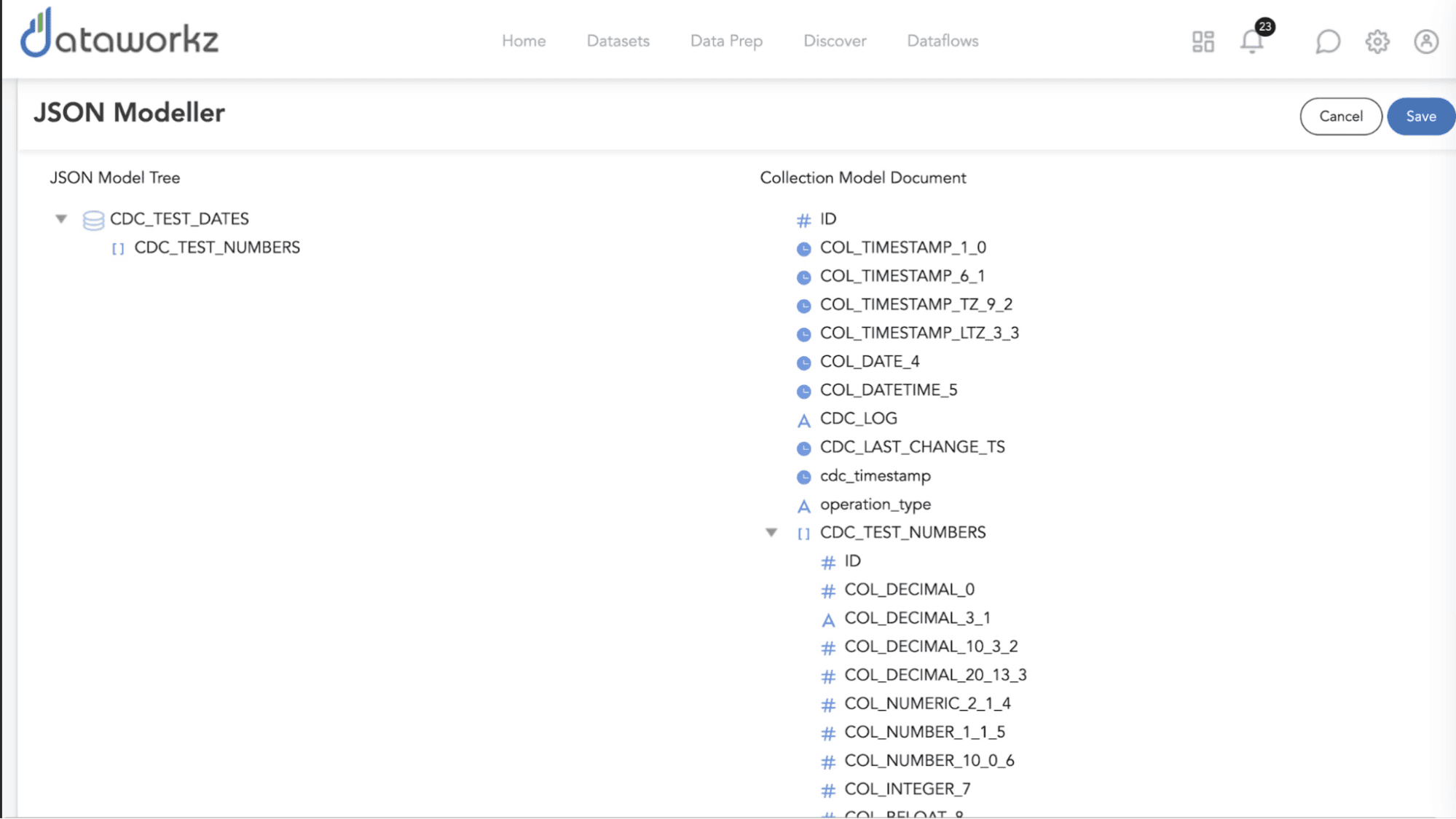This screenshot has width=1456, height=819.
Task: Click text type icon beside CDC_LOG
Action: pos(803,420)
